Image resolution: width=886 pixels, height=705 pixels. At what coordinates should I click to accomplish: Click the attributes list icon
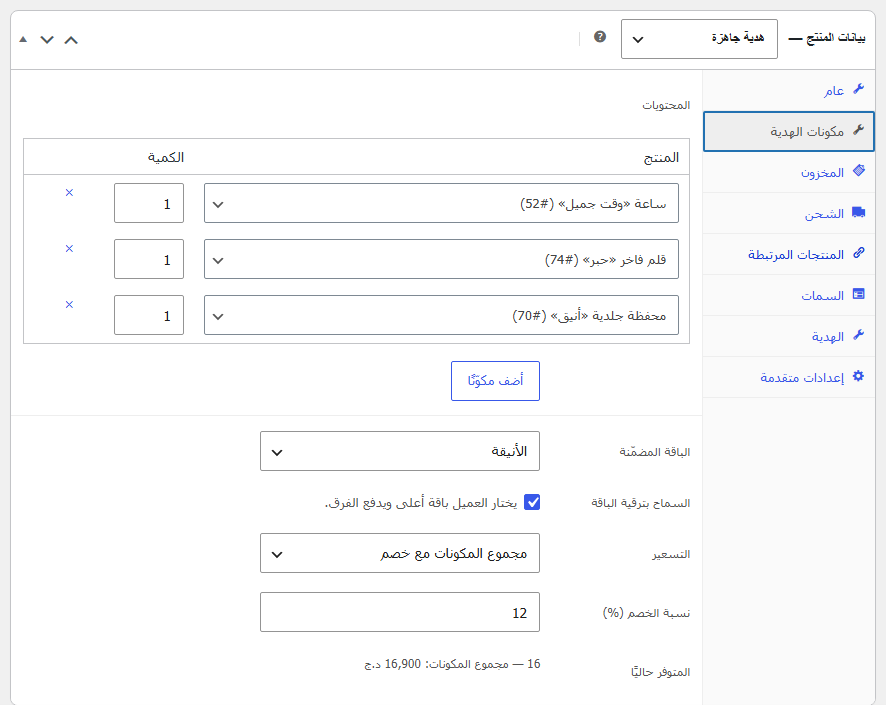(858, 294)
